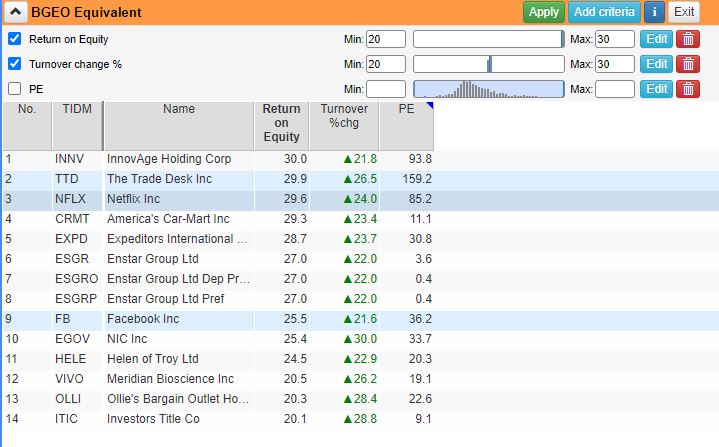The width and height of the screenshot is (719, 447).
Task: Sort by Turnover %chg column header
Action: [x=344, y=126]
